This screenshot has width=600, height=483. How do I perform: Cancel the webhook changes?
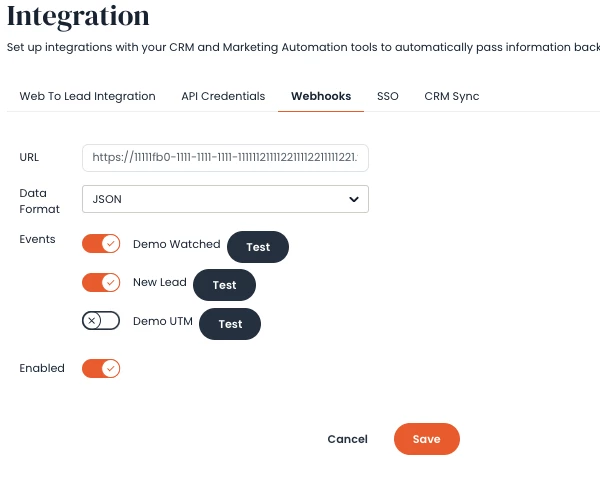(347, 439)
